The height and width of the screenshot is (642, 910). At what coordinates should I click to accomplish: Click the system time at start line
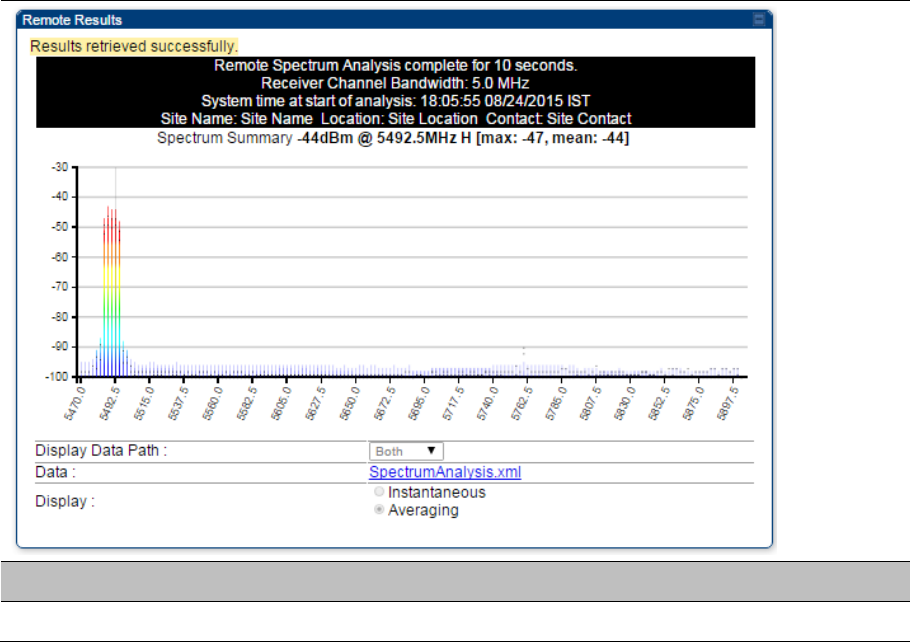(395, 101)
